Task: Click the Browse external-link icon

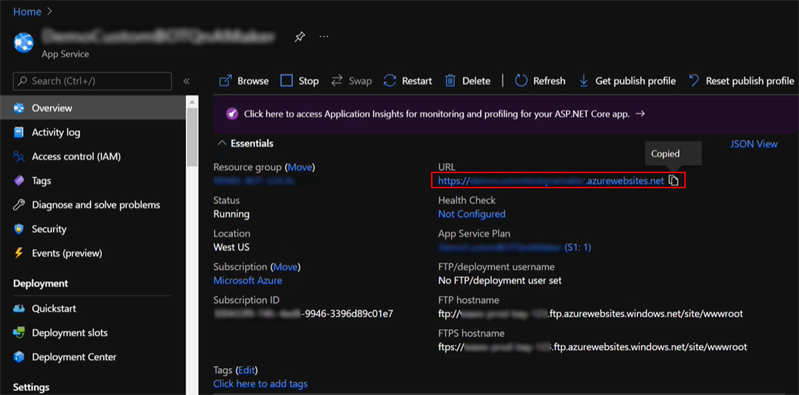Action: pyautogui.click(x=225, y=81)
